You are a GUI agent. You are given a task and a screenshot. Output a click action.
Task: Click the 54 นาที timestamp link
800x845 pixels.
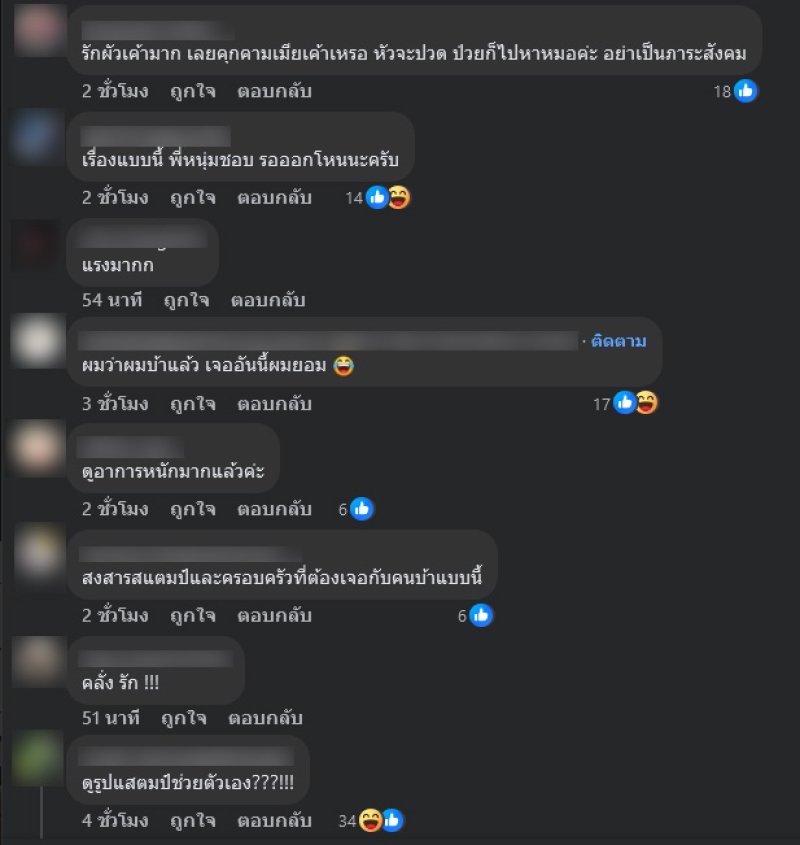[112, 300]
